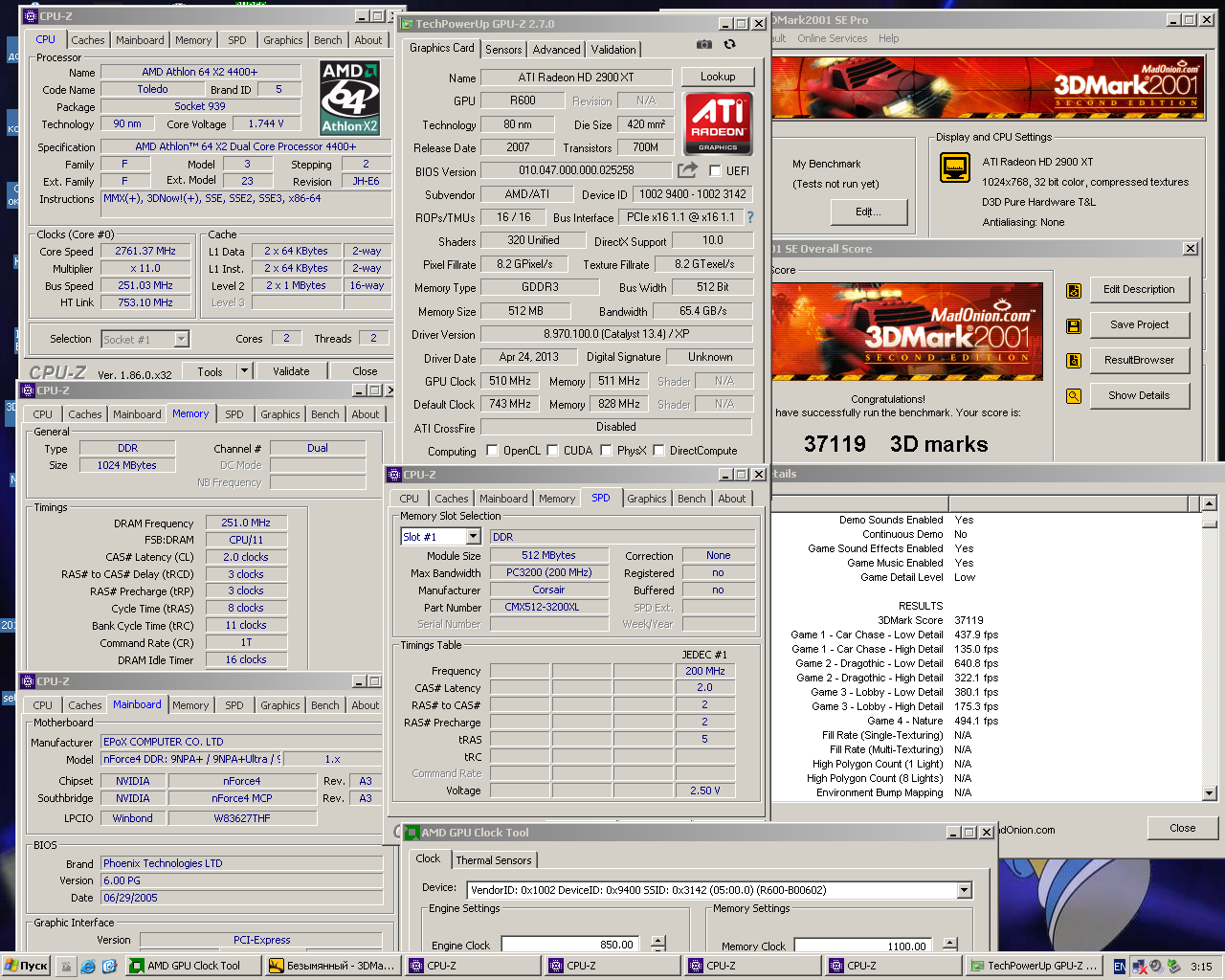The width and height of the screenshot is (1225, 980).
Task: Click the ATI Radeon logo in GPU-Z
Action: click(718, 123)
